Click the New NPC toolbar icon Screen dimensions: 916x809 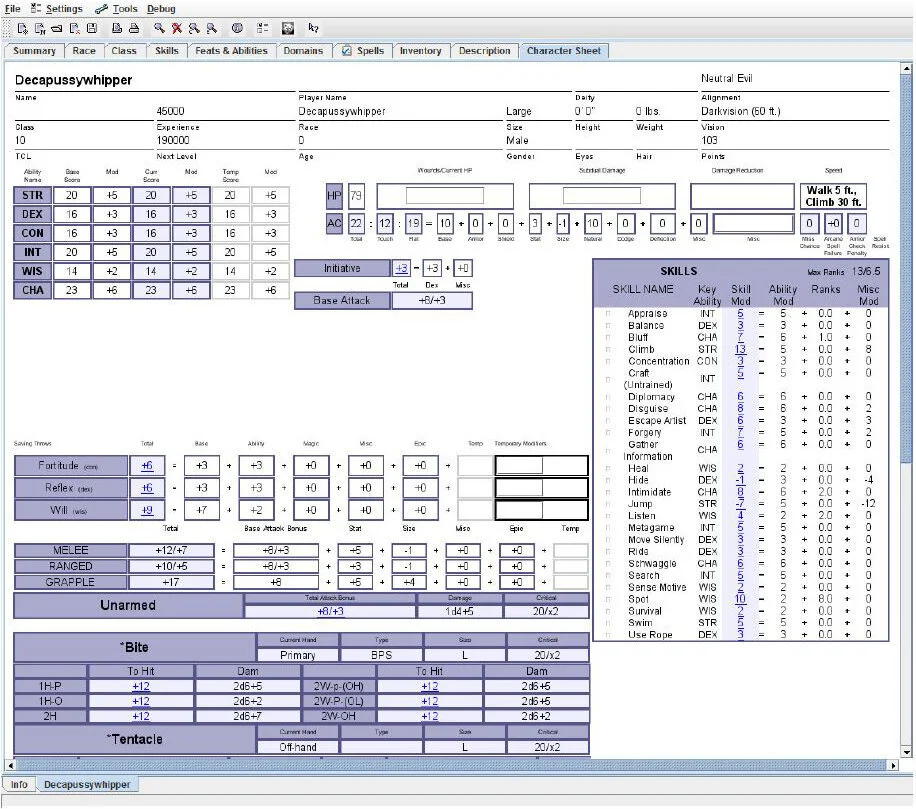[x=40, y=28]
